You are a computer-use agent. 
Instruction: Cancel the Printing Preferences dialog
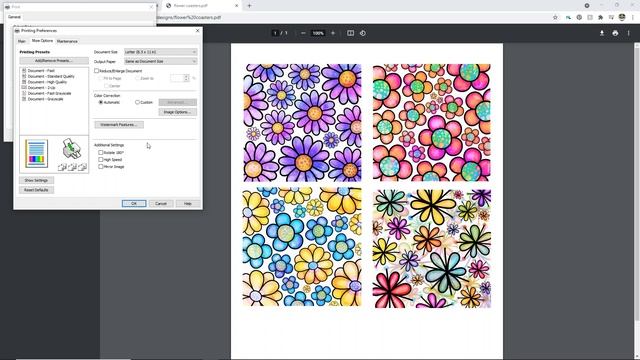coord(161,203)
